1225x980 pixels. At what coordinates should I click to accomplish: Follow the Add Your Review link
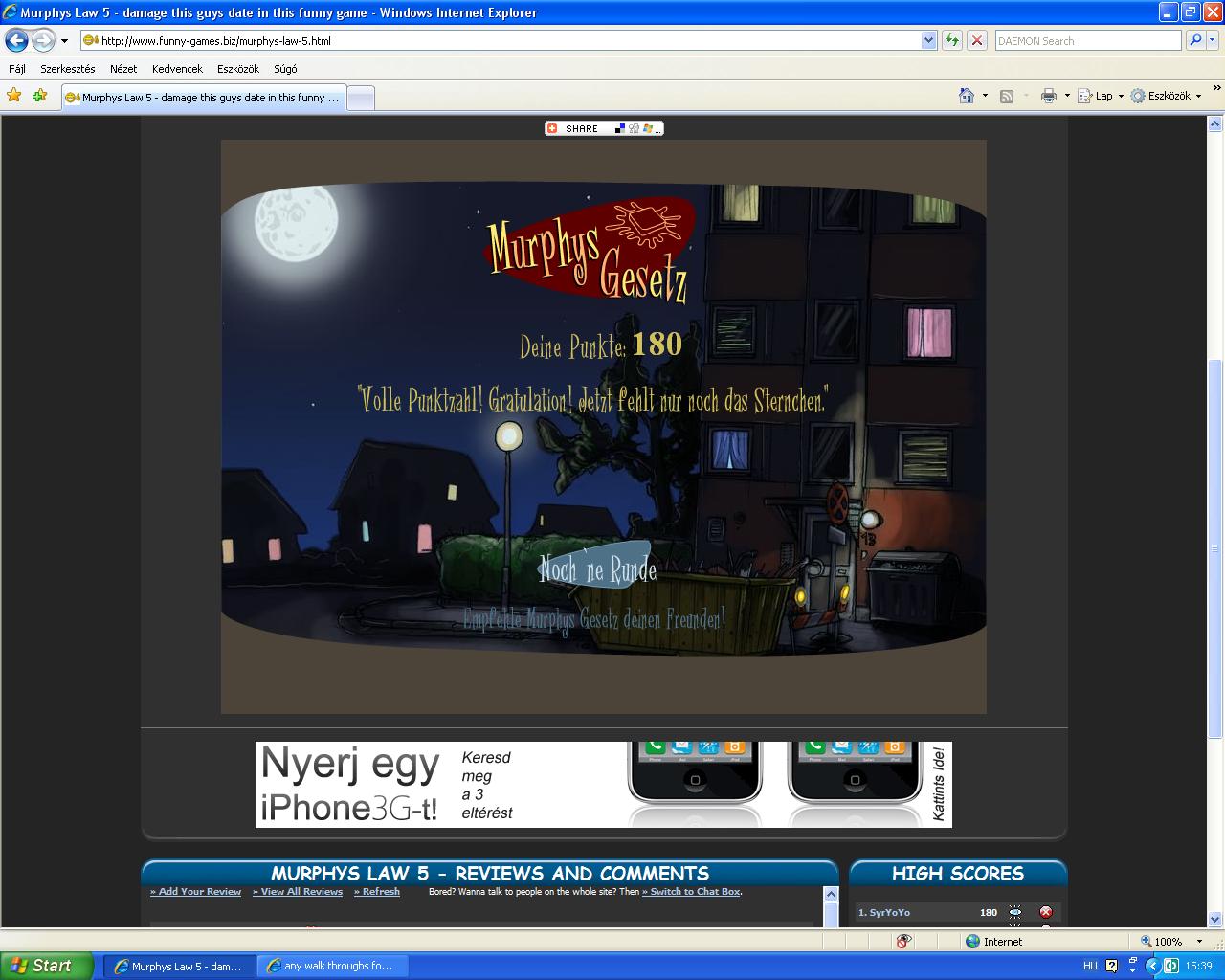195,891
